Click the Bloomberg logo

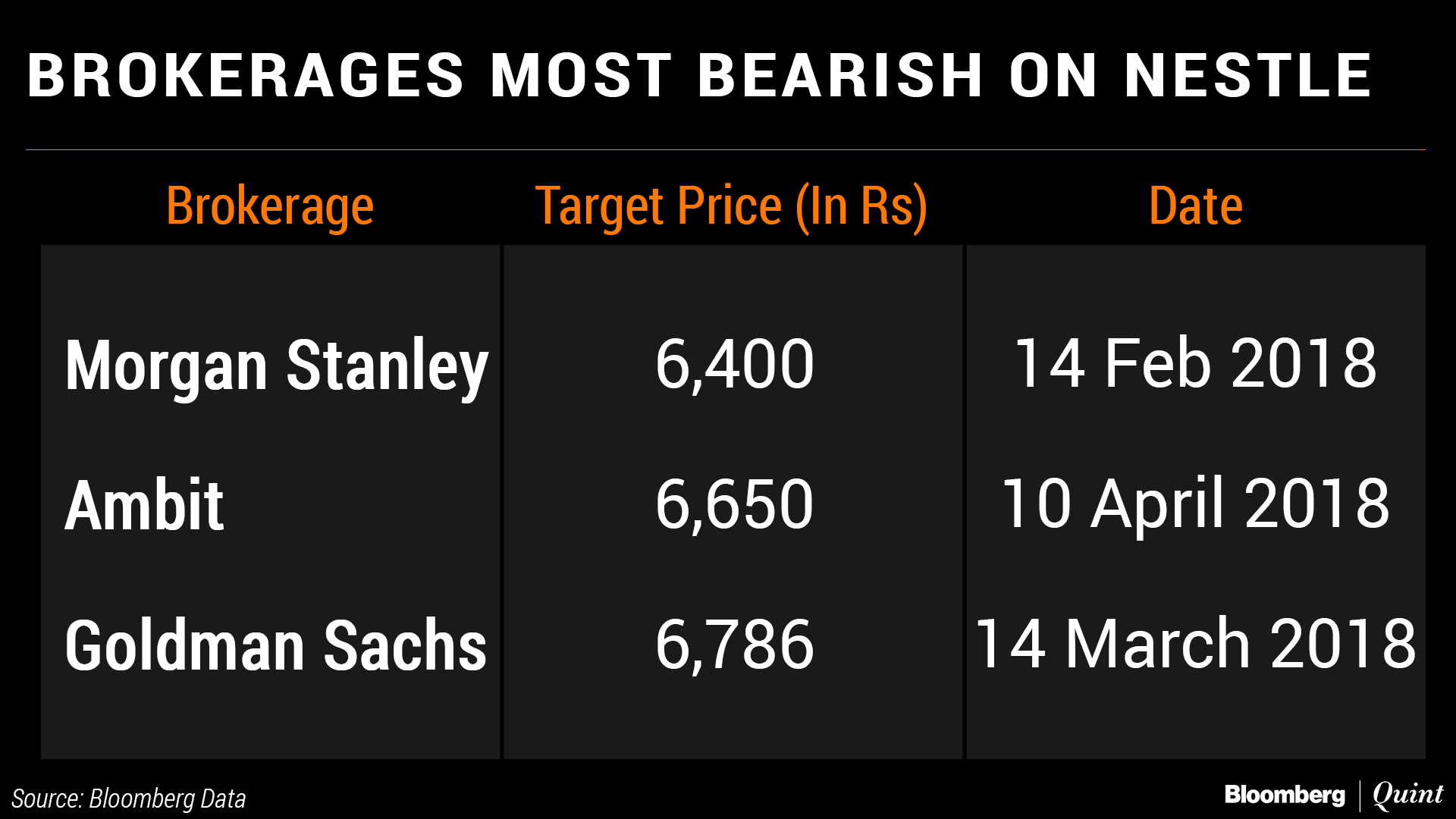click(x=1284, y=795)
